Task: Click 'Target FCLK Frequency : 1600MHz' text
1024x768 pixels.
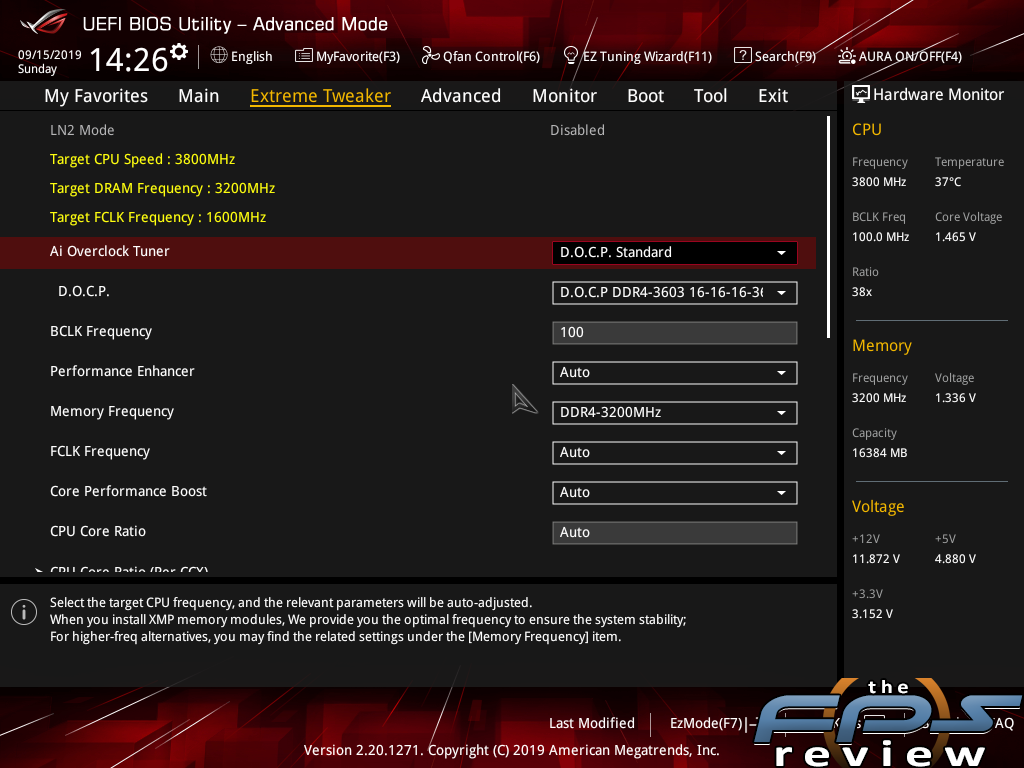Action: (157, 217)
